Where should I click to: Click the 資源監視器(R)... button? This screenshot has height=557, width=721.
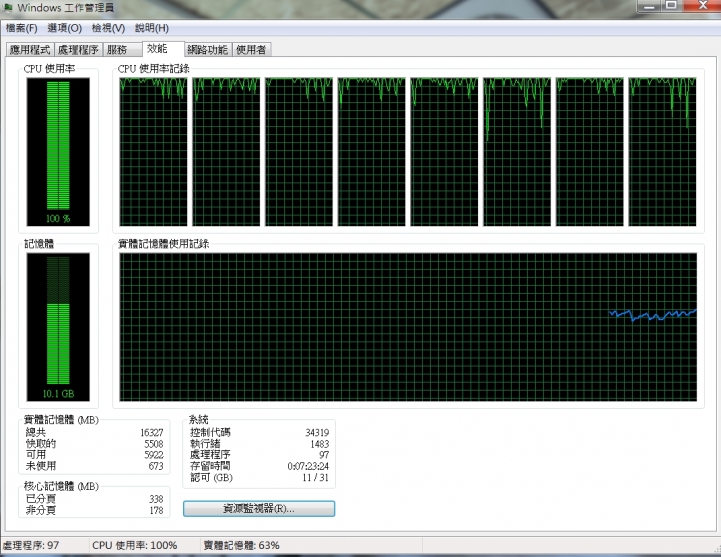tap(259, 509)
